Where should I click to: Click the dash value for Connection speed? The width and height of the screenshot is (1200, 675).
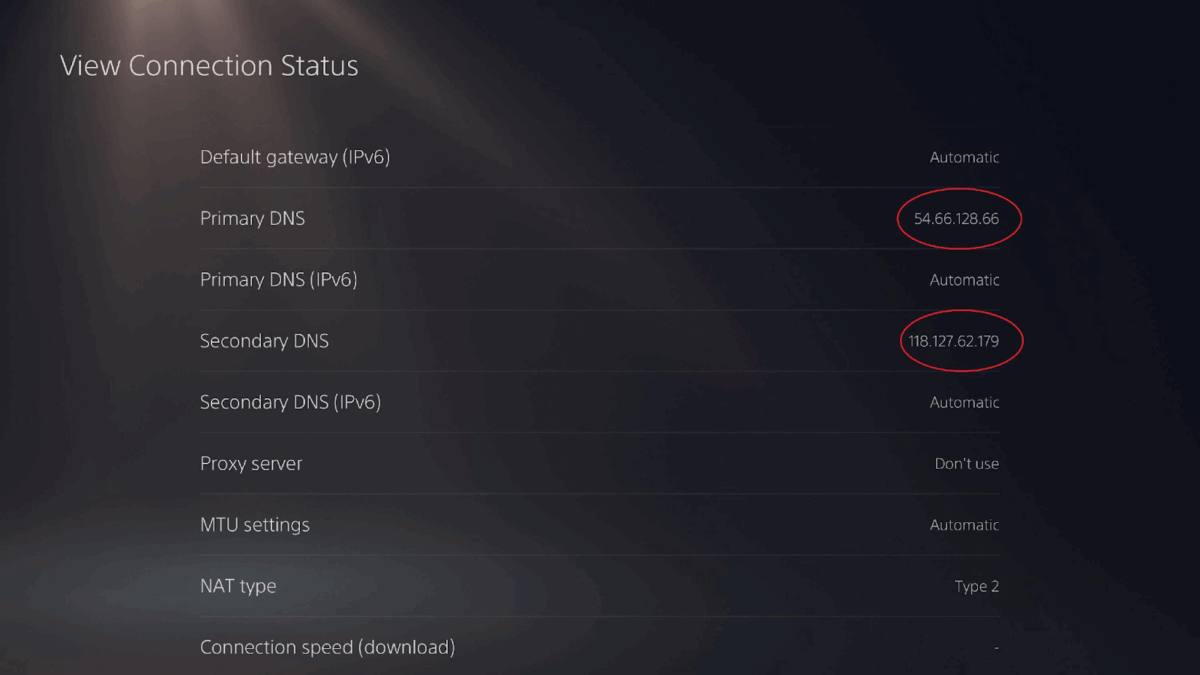point(996,648)
